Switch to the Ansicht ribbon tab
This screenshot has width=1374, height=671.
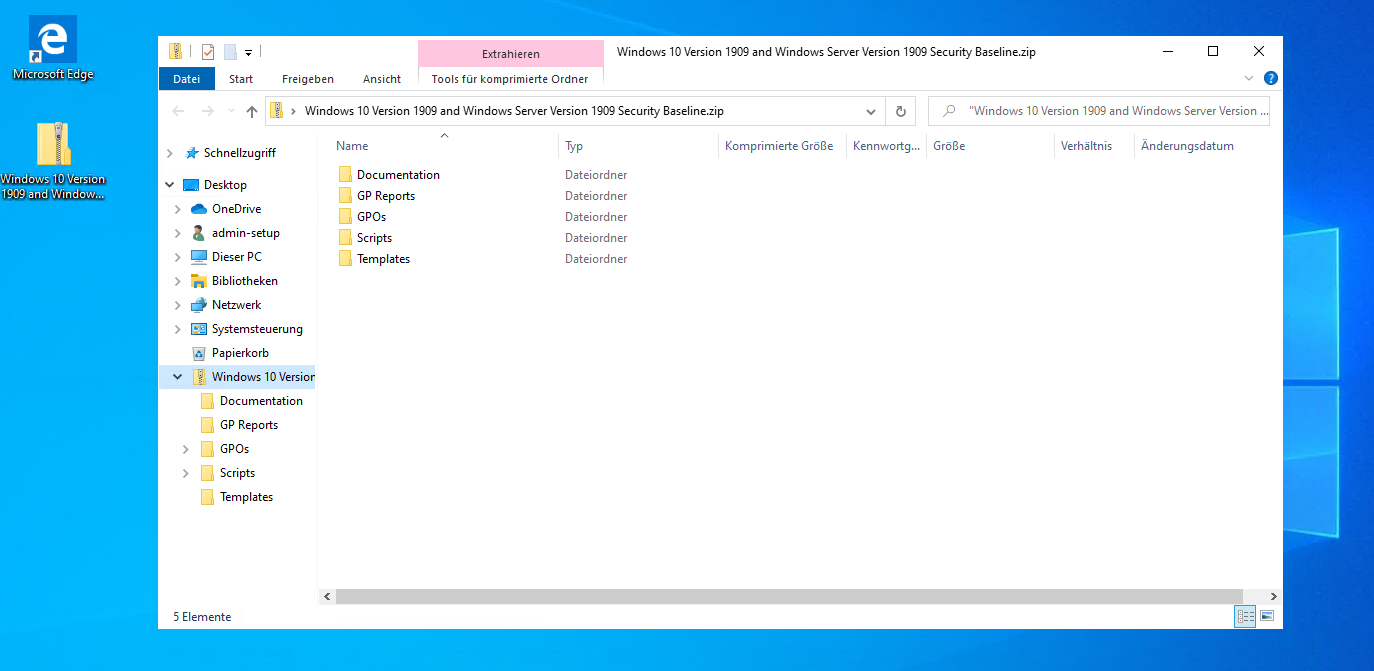tap(382, 79)
